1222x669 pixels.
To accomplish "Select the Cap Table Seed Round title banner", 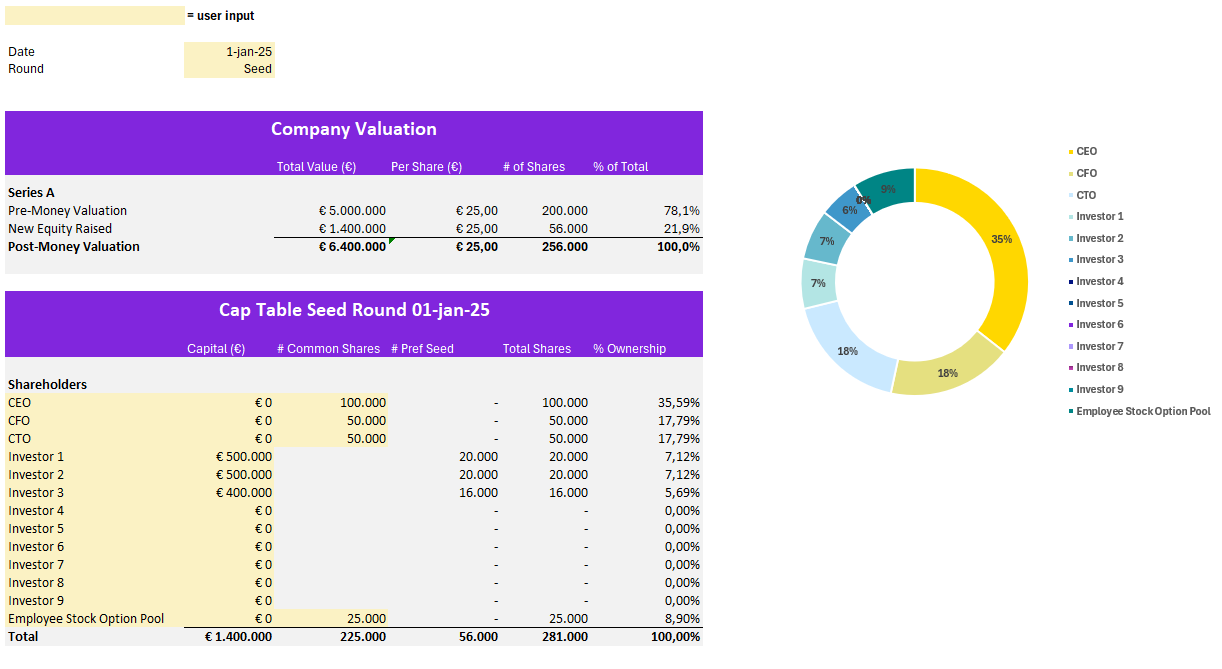I will 354,310.
